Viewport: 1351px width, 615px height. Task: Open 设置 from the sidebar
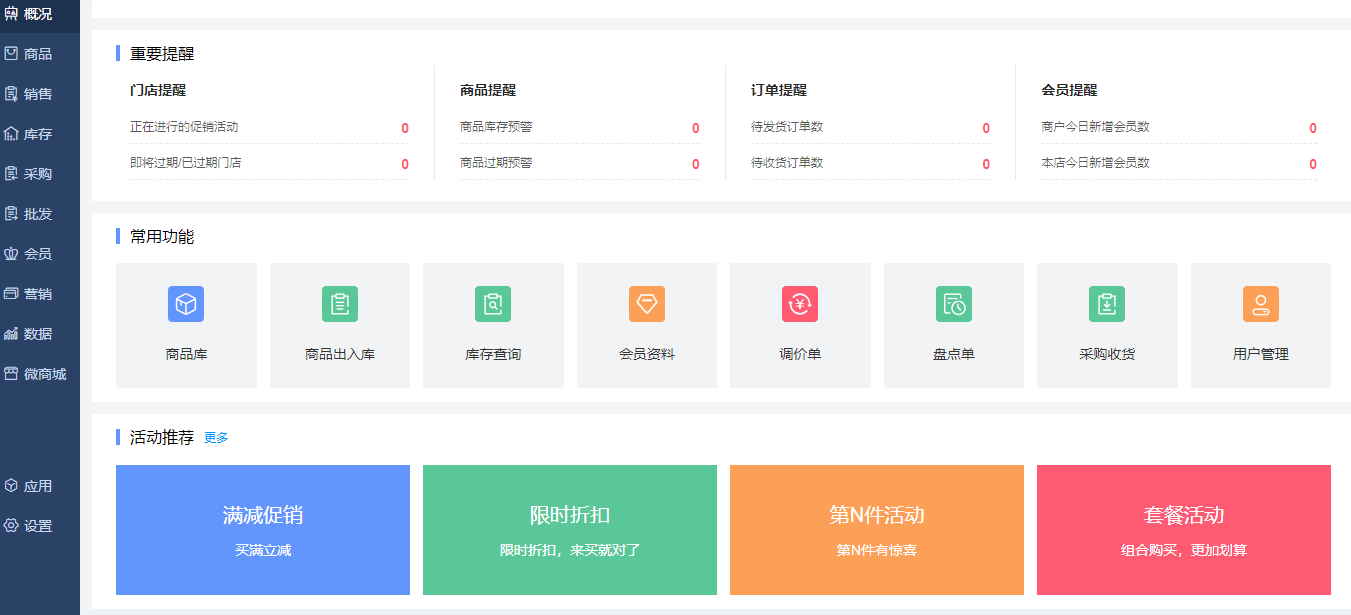[x=40, y=526]
